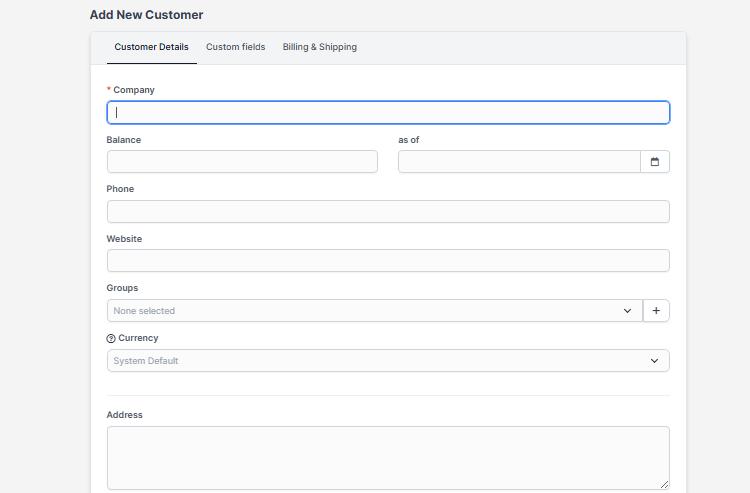This screenshot has width=750, height=493.
Task: Select the Customer Details tab
Action: point(151,47)
